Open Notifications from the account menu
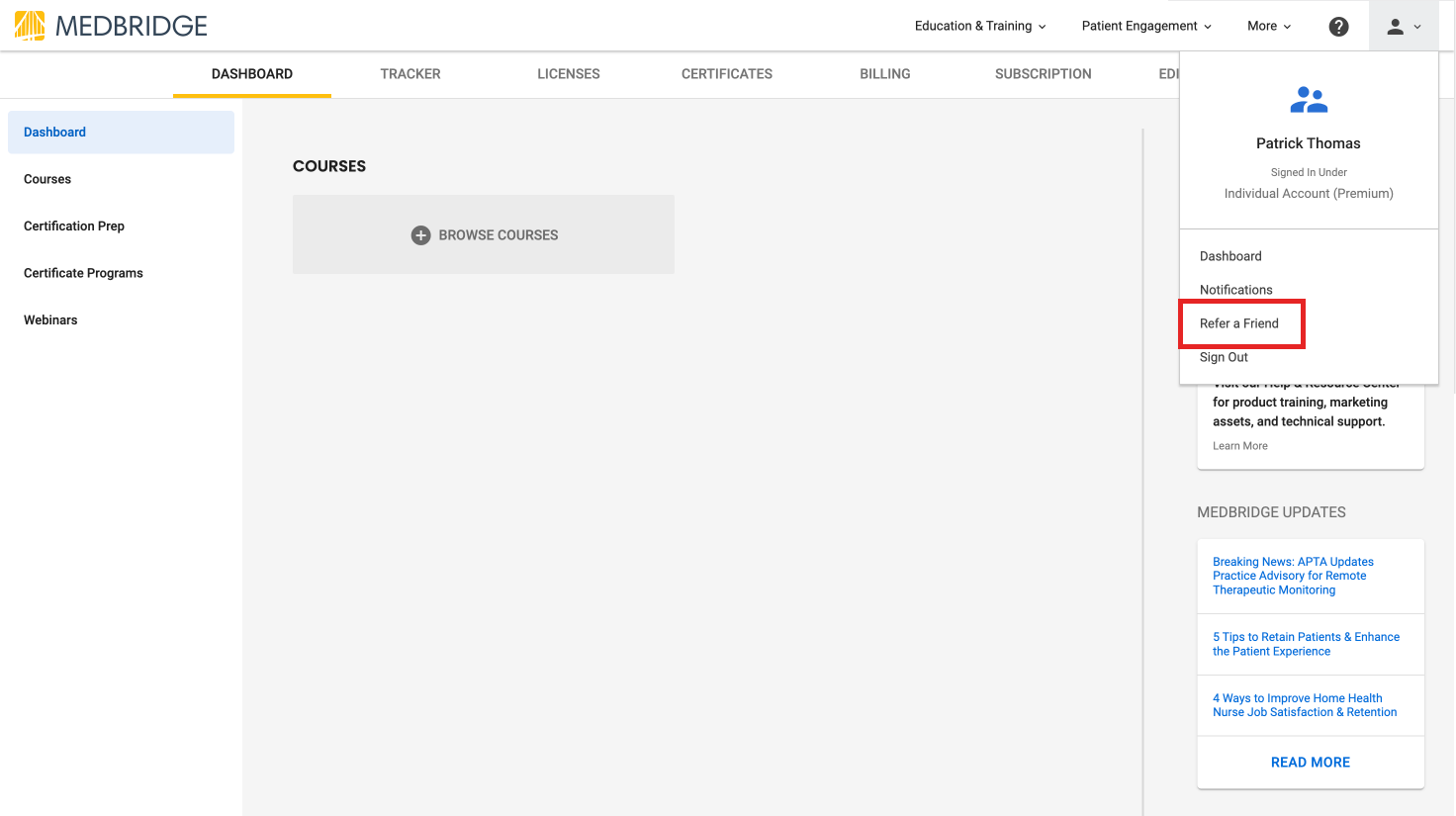Image resolution: width=1456 pixels, height=816 pixels. tap(1236, 290)
